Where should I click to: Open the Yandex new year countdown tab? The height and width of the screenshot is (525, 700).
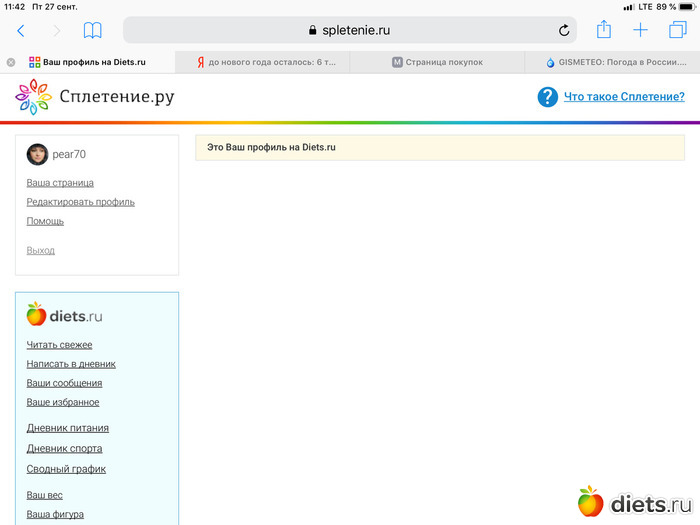coord(266,62)
